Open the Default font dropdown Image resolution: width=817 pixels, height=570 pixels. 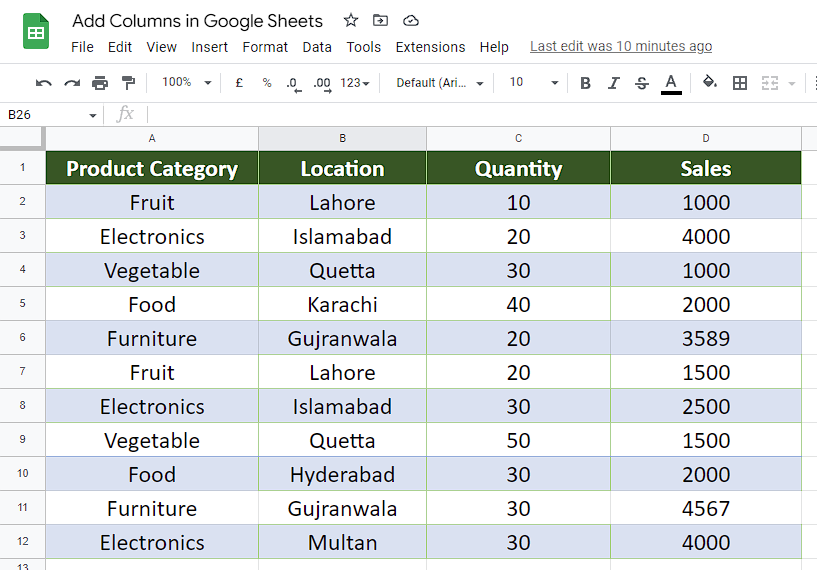440,83
